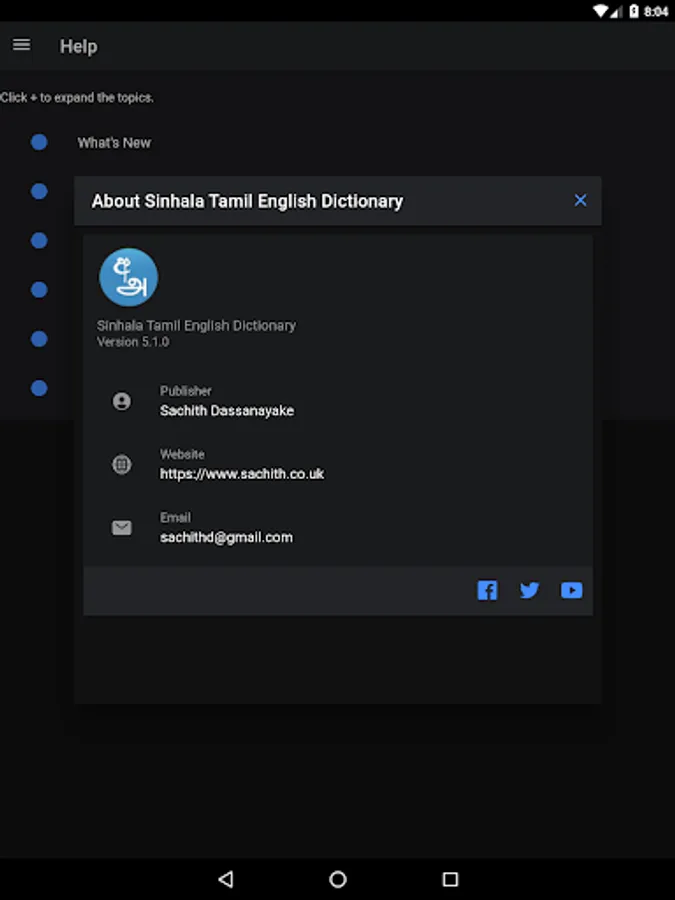The width and height of the screenshot is (675, 900).
Task: Click the Sinhala Tamil dictionary app logo
Action: point(129,277)
